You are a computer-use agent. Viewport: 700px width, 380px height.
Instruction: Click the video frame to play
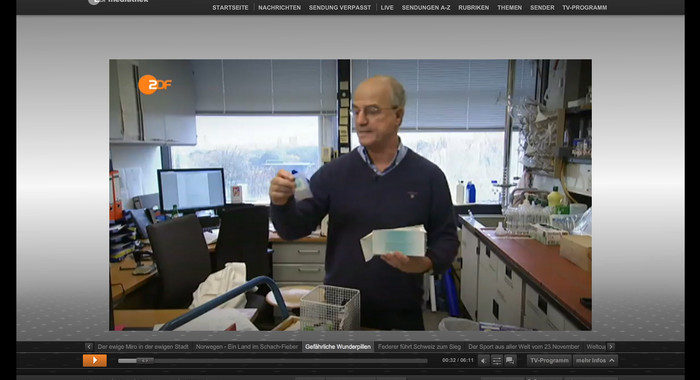[x=350, y=195]
